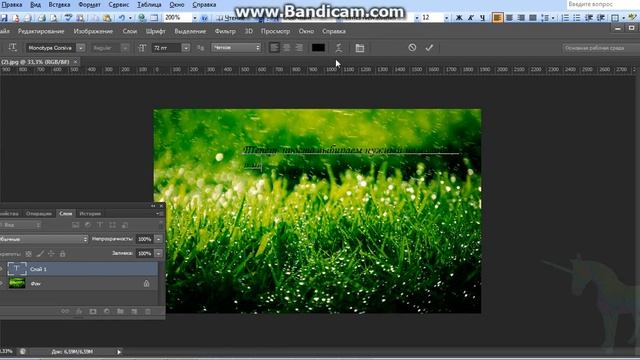Viewport: 640px width, 360px height.
Task: Close the document tab
Action: click(76, 62)
